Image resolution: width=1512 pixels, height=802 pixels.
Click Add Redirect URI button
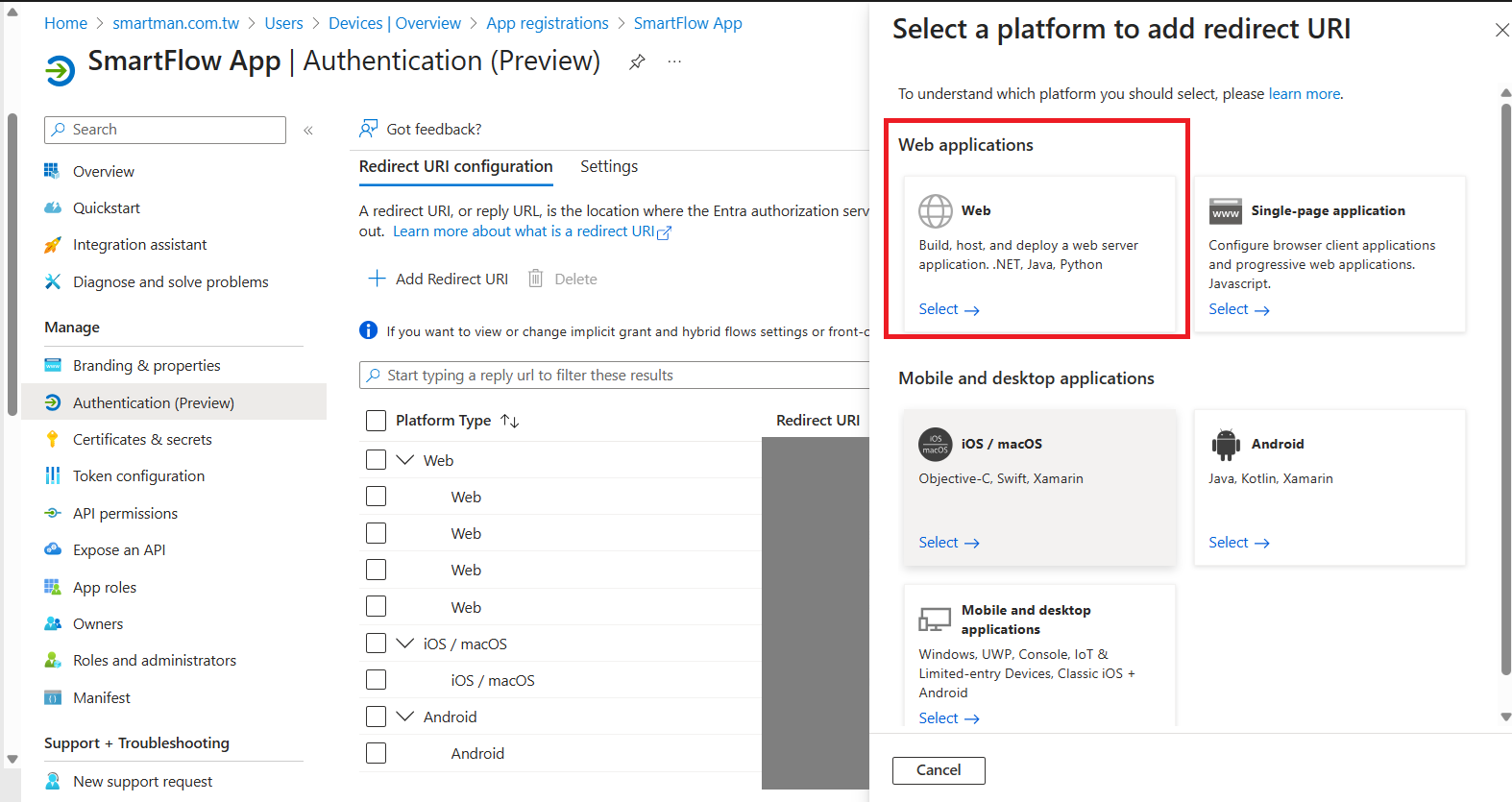pos(438,279)
